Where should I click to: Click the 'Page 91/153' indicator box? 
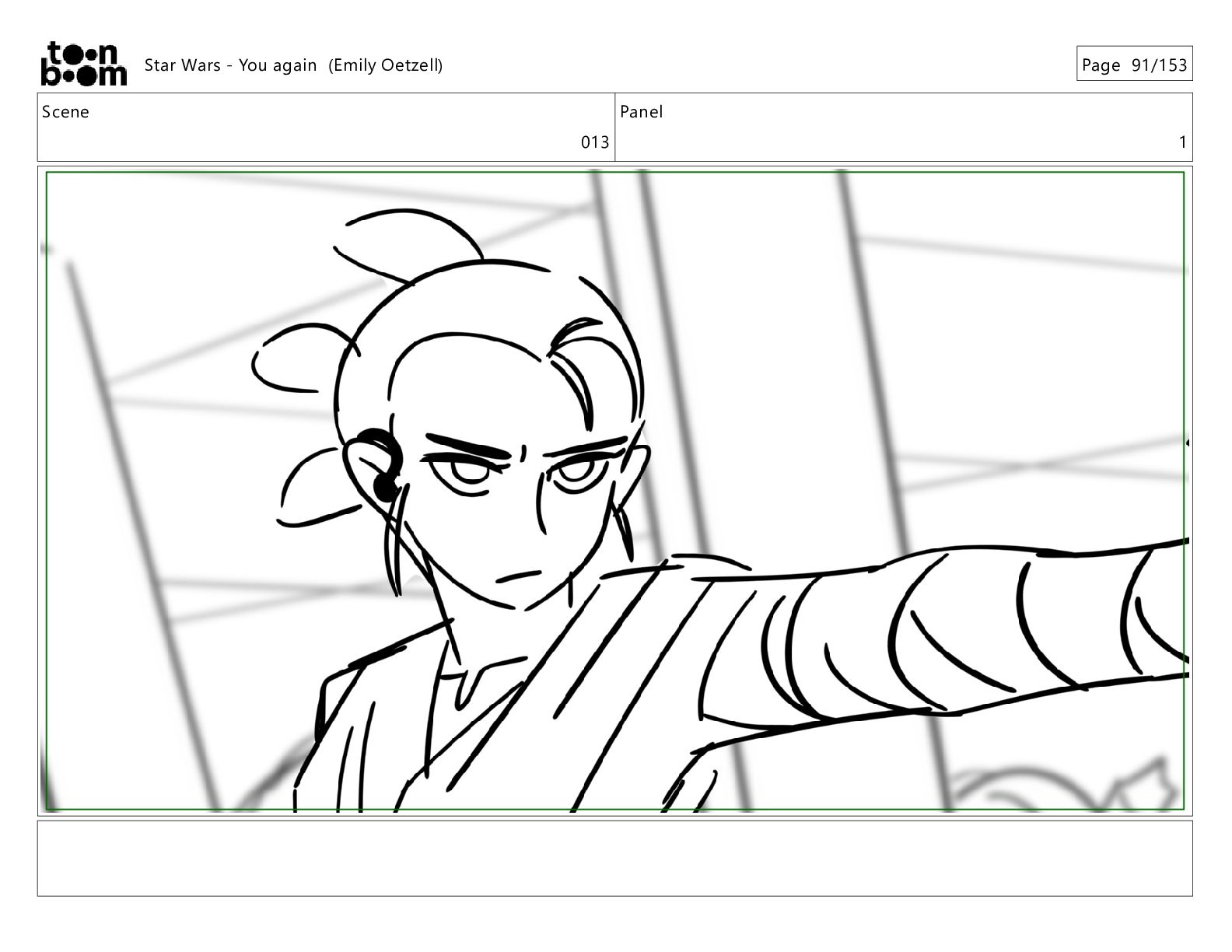click(x=1134, y=64)
